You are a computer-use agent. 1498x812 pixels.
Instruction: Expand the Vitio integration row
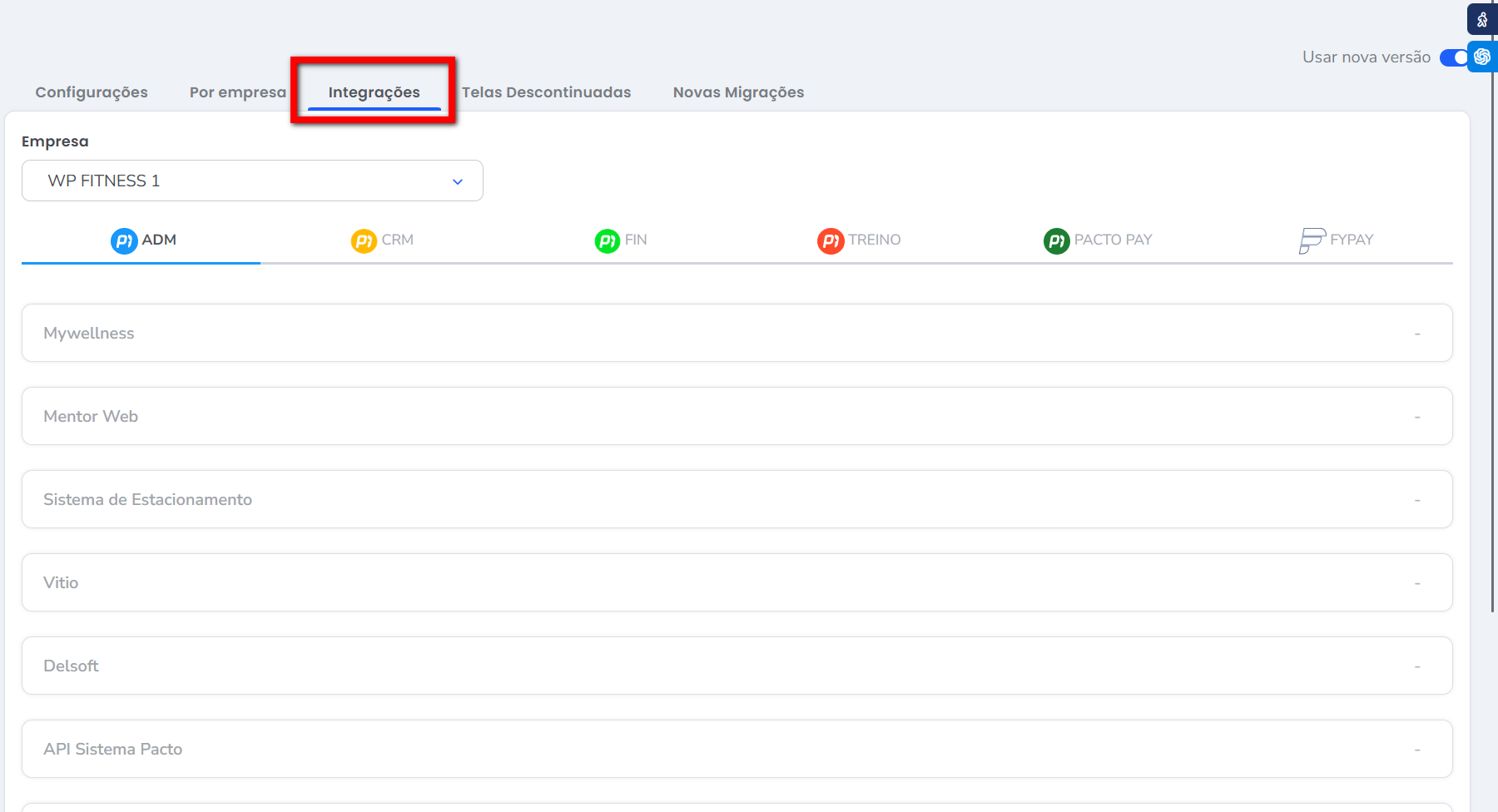(737, 582)
